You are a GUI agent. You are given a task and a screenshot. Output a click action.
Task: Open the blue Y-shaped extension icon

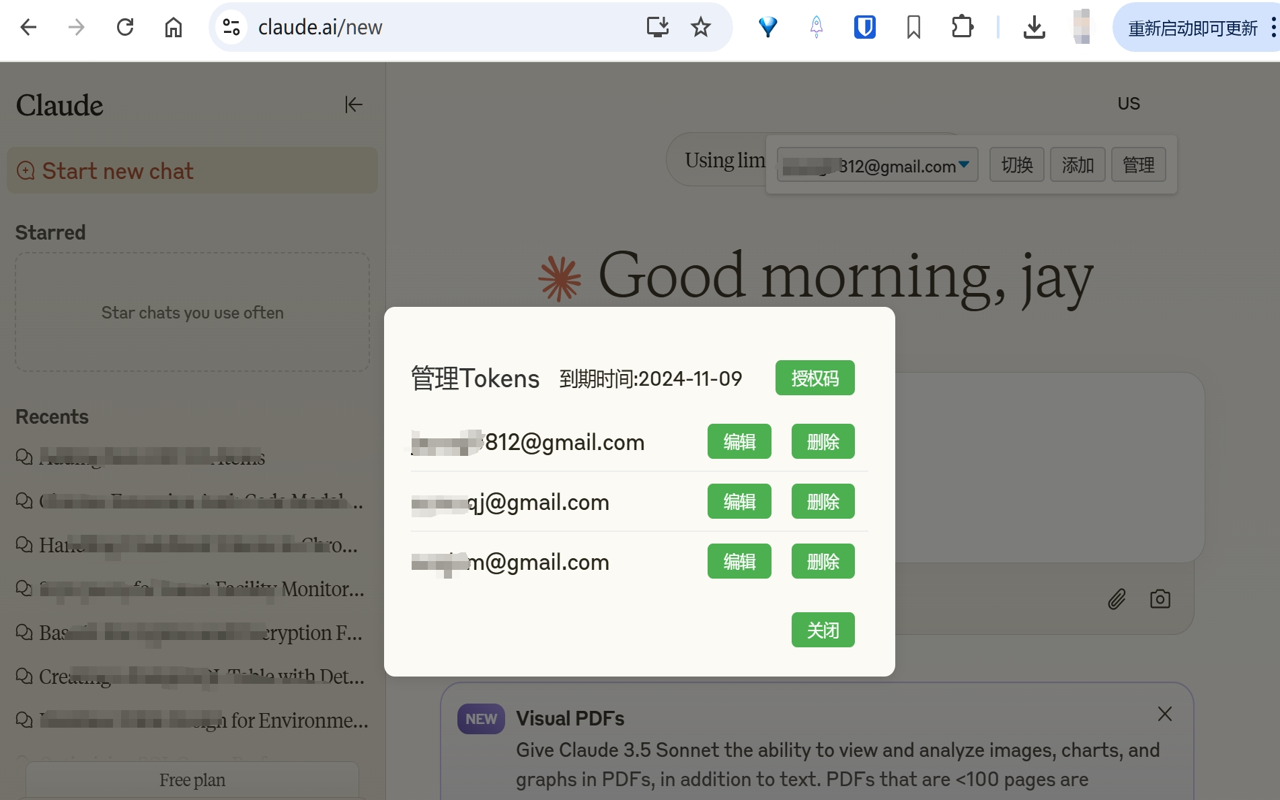coord(768,27)
